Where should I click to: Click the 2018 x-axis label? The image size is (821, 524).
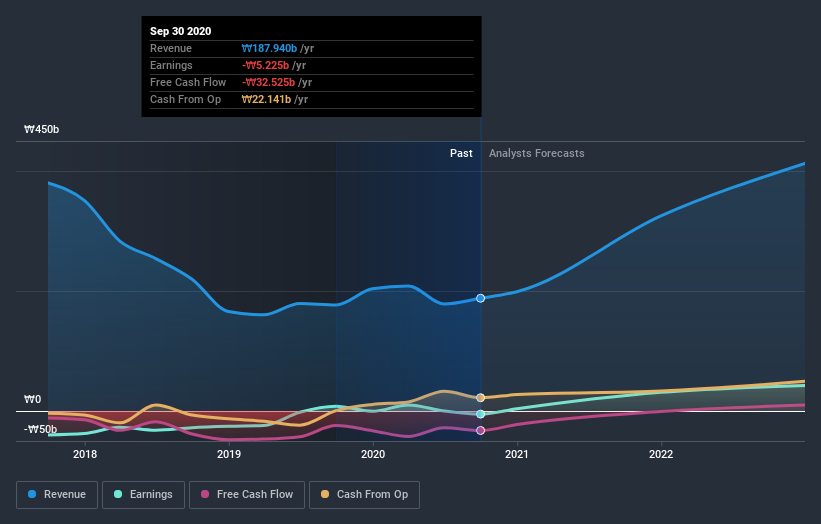(85, 454)
